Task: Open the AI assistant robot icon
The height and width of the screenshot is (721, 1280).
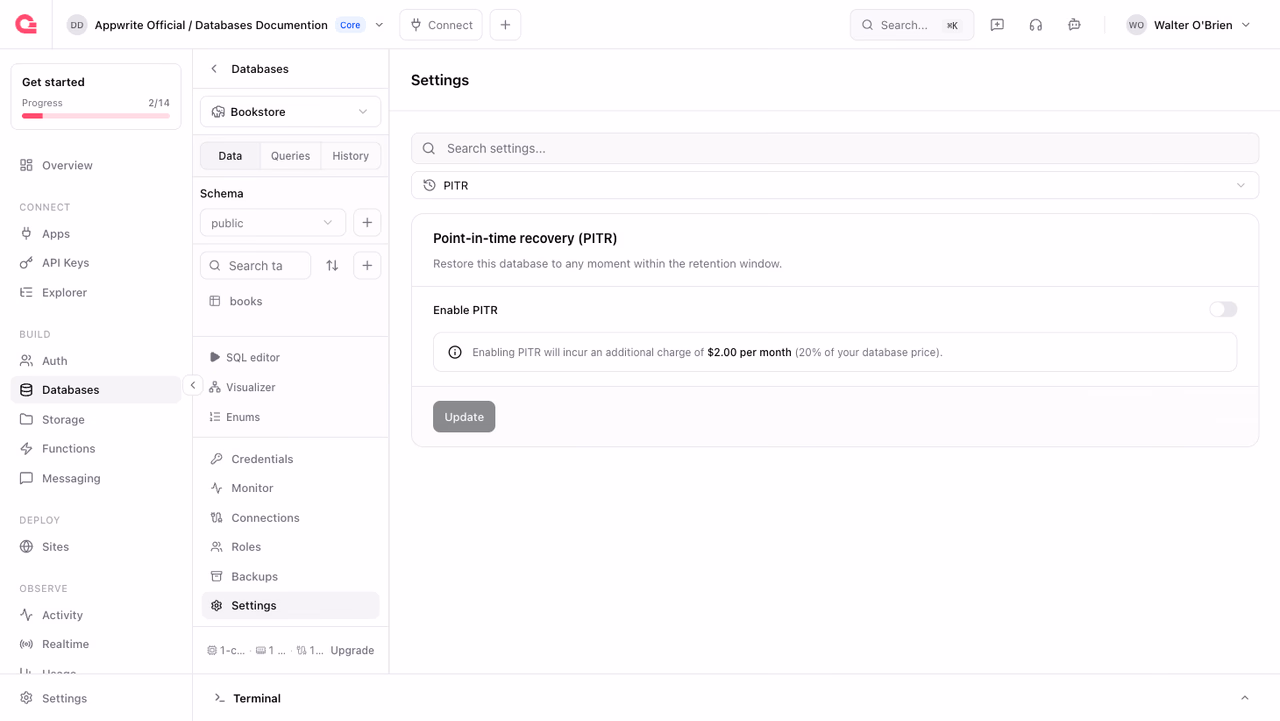Action: click(1074, 25)
